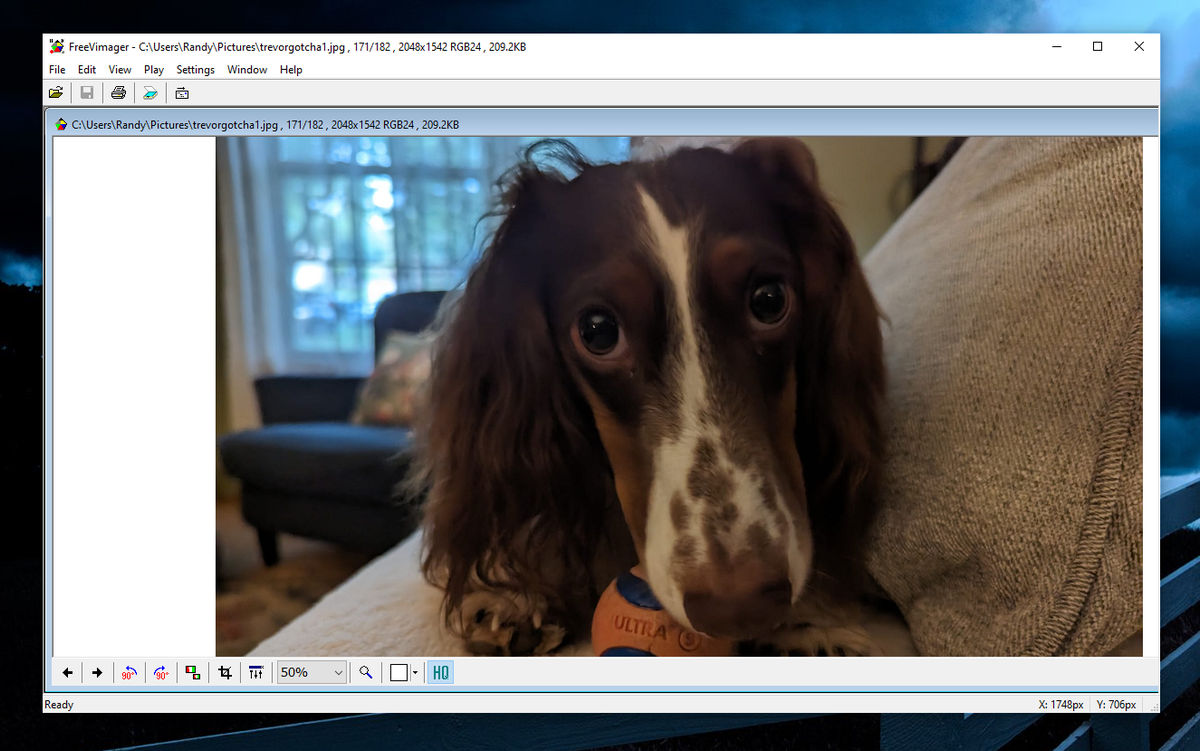Expand the background color dropdown arrow
This screenshot has width=1200, height=751.
415,673
